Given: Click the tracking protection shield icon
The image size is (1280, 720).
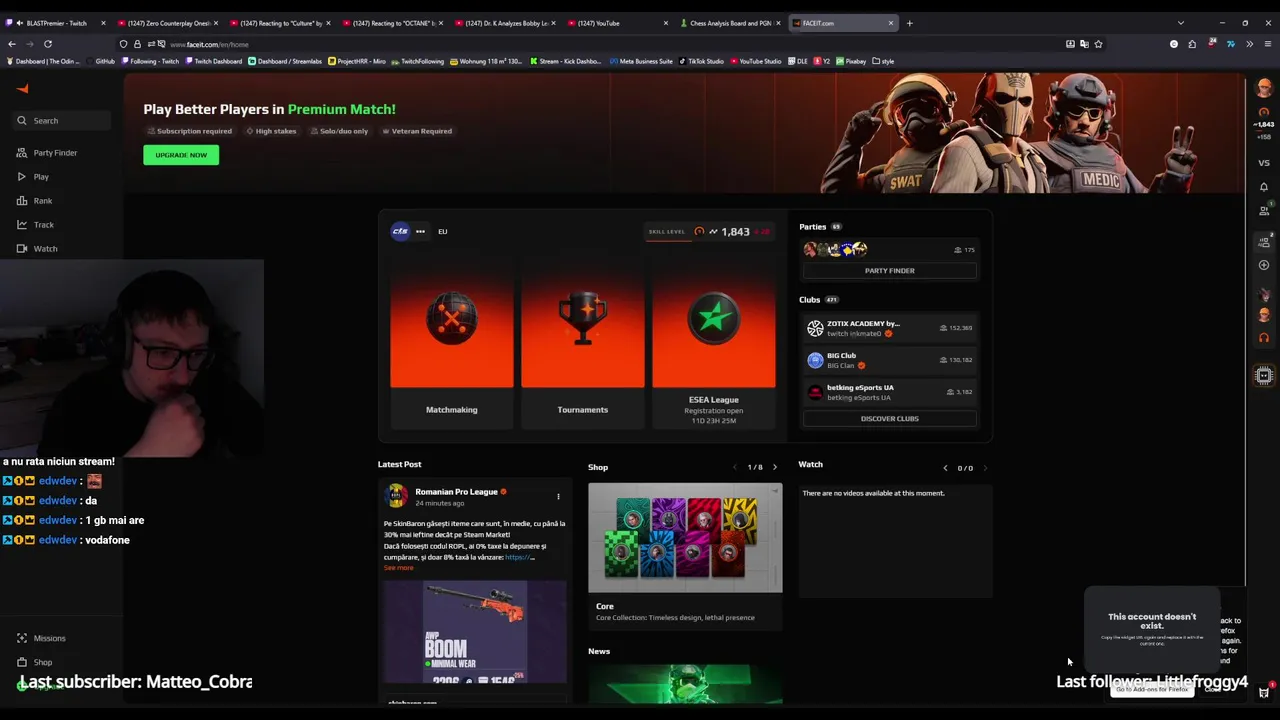Looking at the screenshot, I should click(124, 44).
